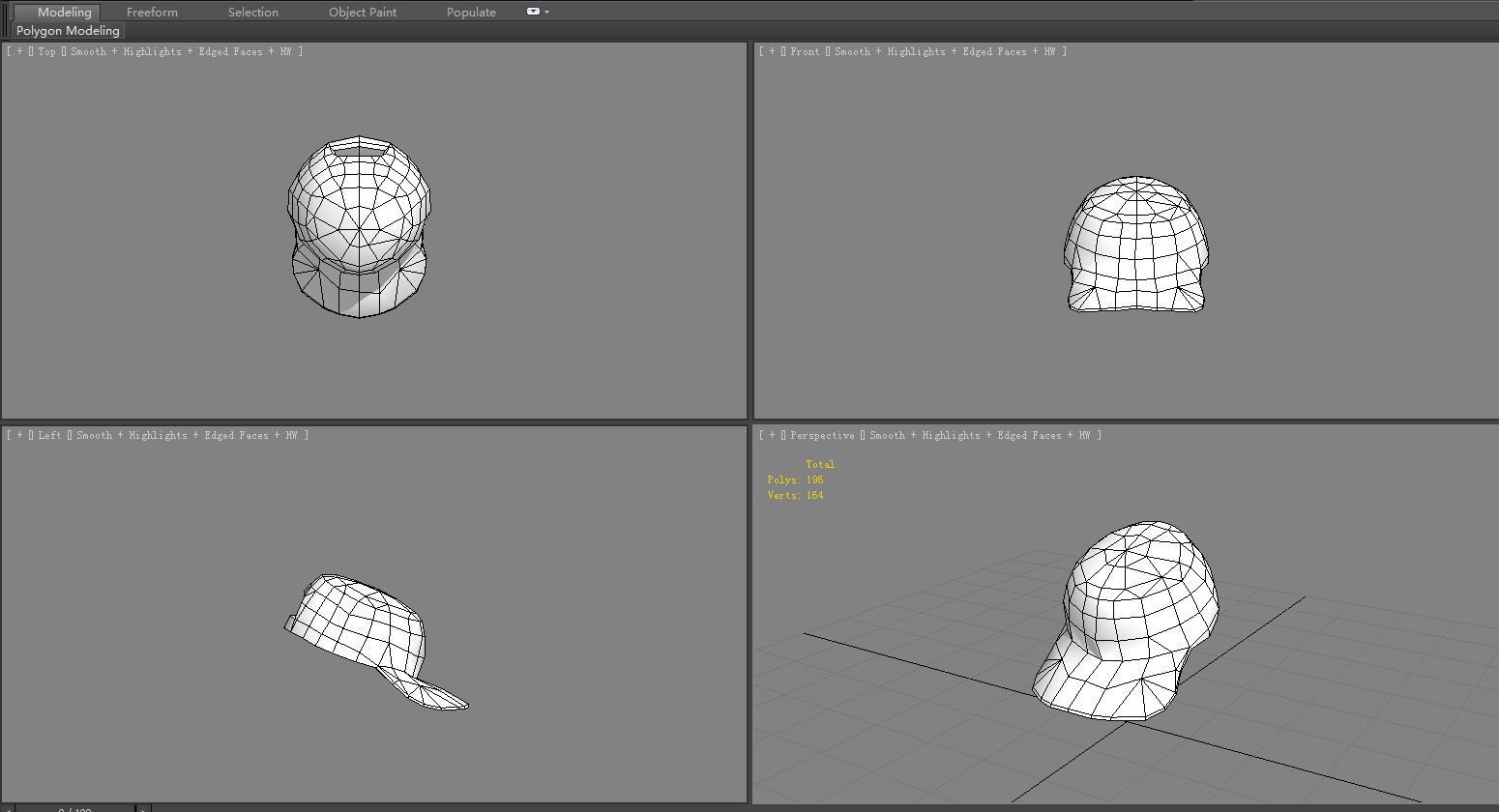Switch to the Selection ribbon tab
The image size is (1499, 812).
252,12
